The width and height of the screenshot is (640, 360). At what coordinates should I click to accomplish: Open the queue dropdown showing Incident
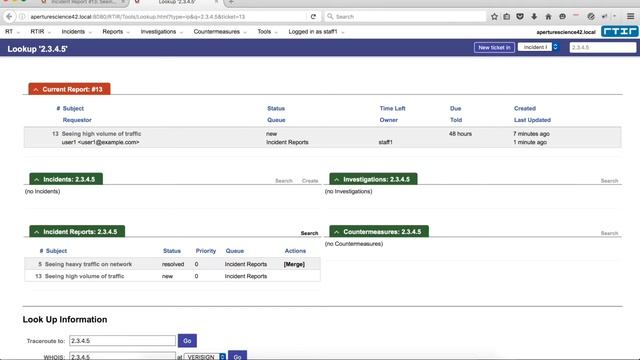538,47
